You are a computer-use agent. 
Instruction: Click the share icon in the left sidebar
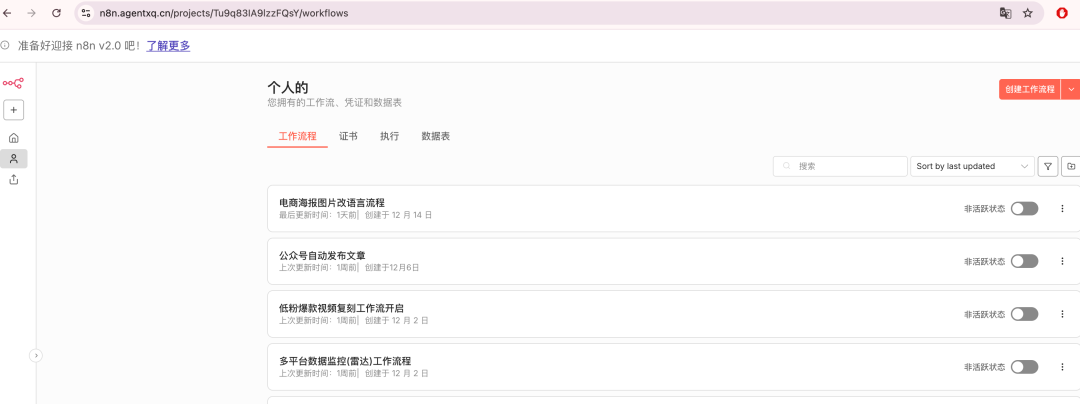14,180
